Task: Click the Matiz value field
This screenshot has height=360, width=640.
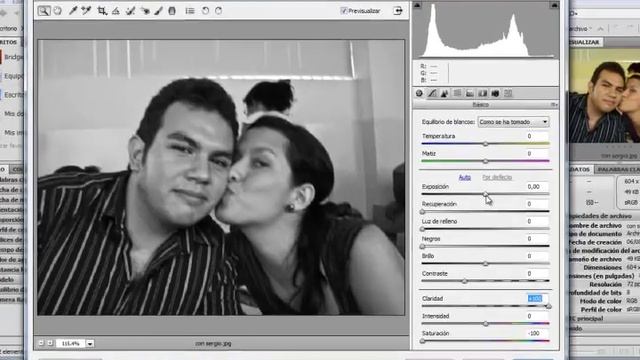Action: [x=536, y=154]
